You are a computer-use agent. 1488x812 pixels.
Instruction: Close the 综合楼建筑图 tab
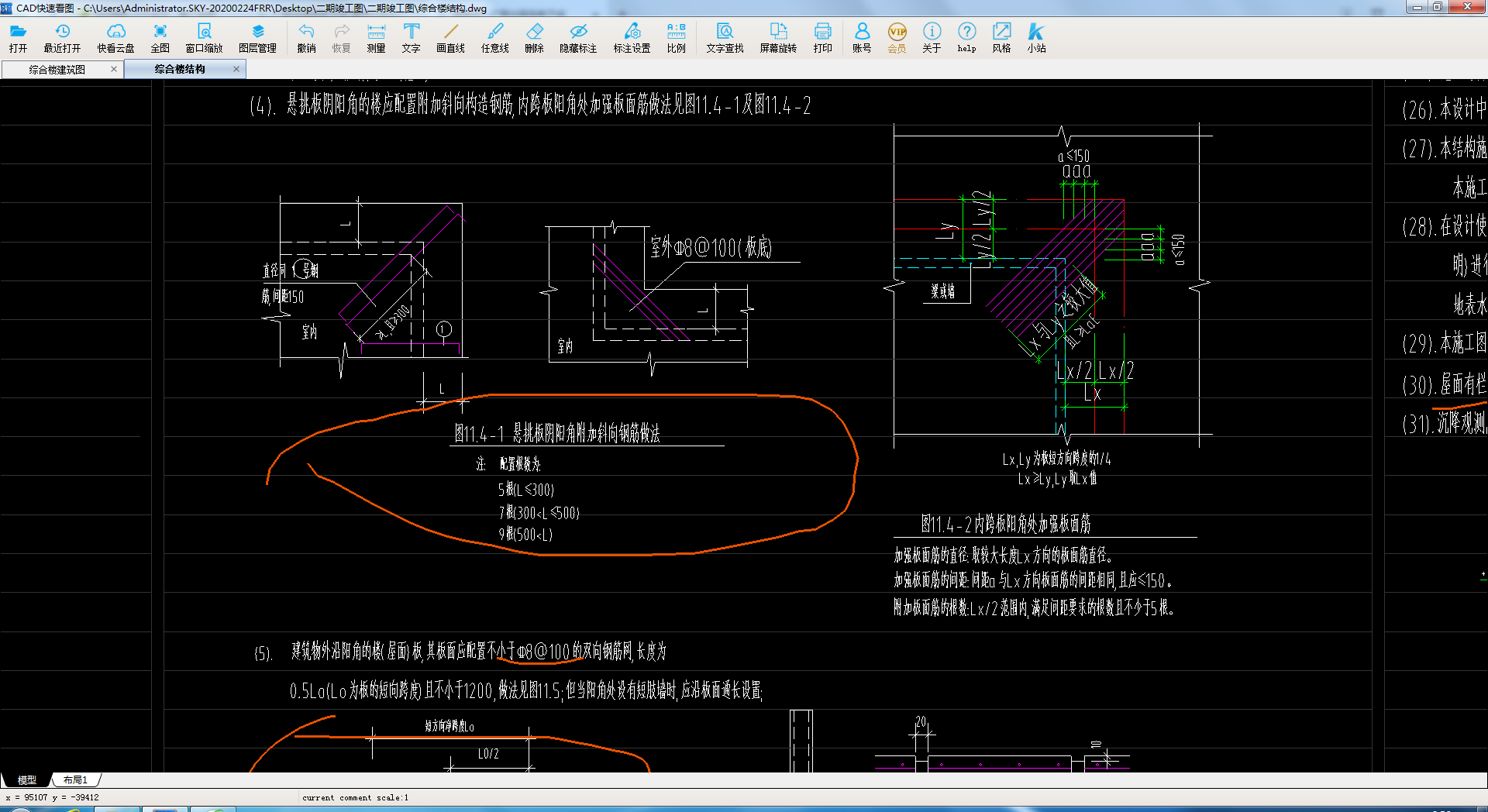click(114, 69)
